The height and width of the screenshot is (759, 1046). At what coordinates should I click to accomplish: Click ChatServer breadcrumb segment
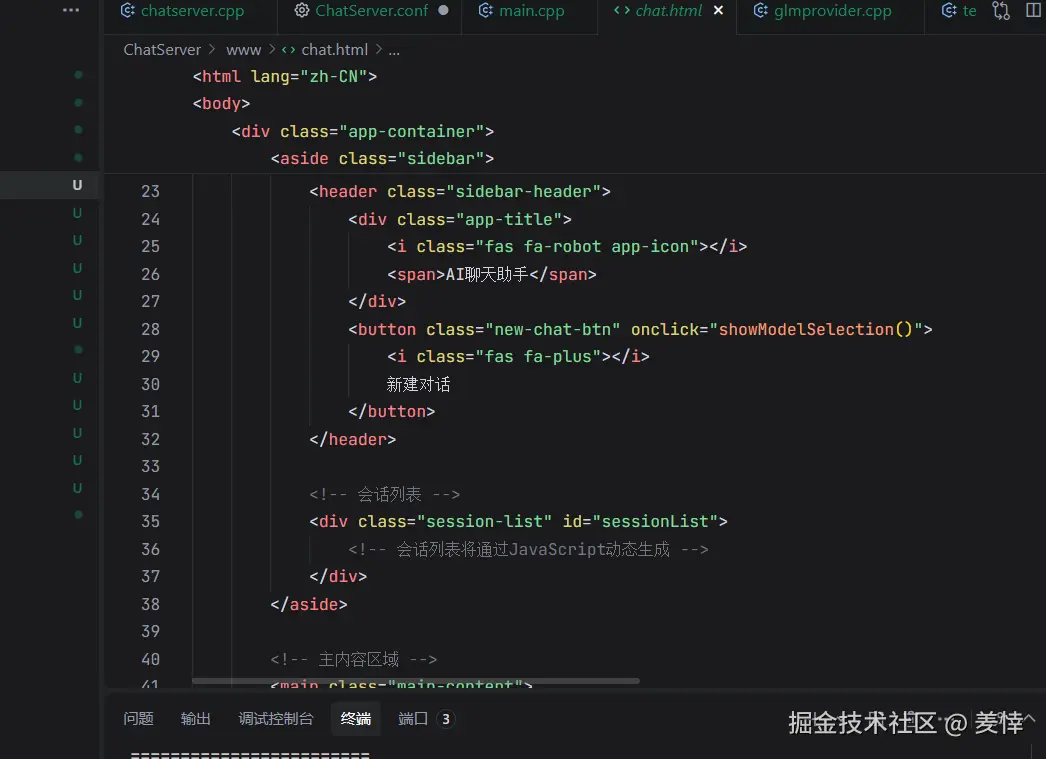pyautogui.click(x=162, y=50)
